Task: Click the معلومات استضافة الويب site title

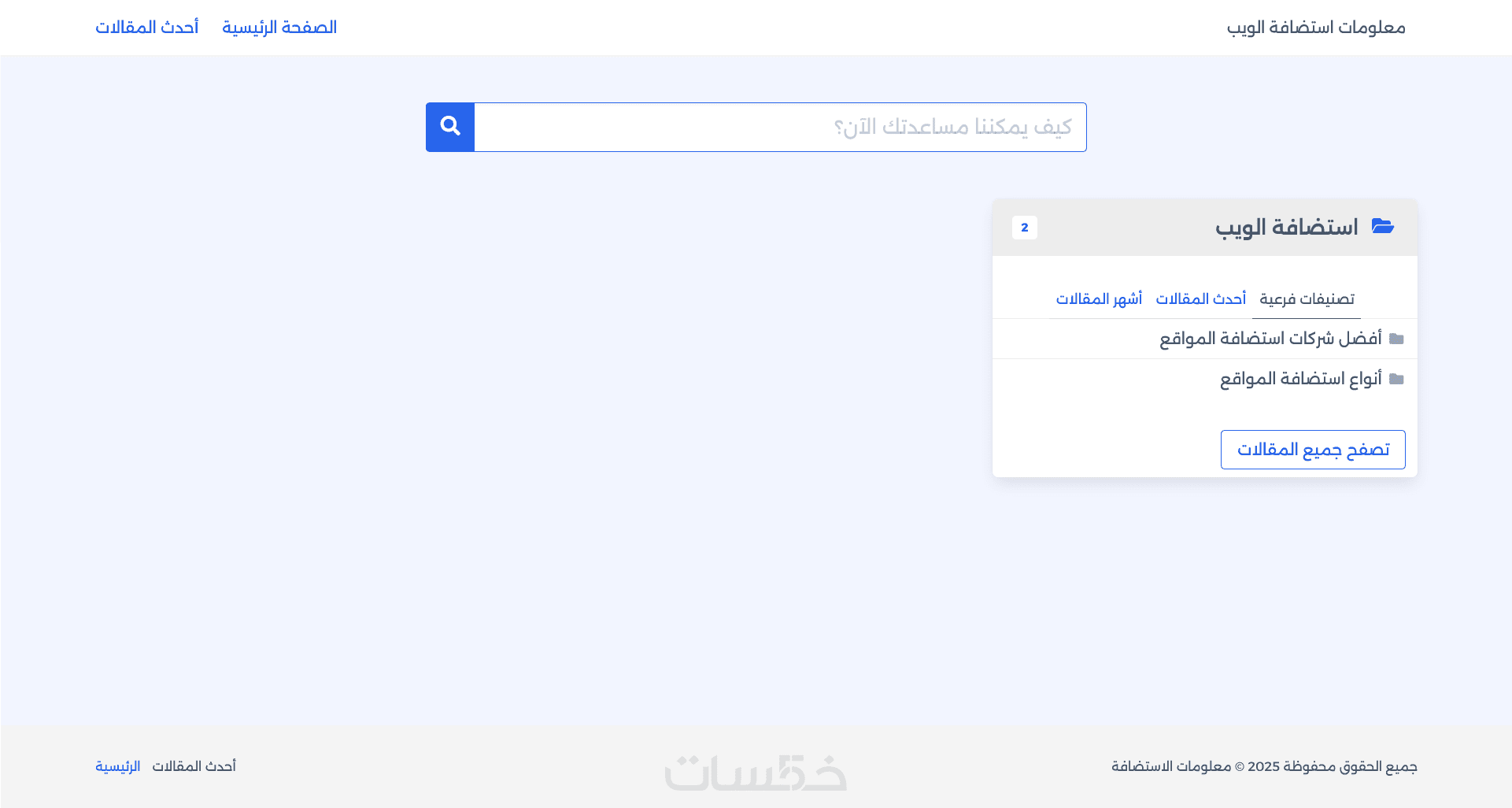Action: [1316, 28]
